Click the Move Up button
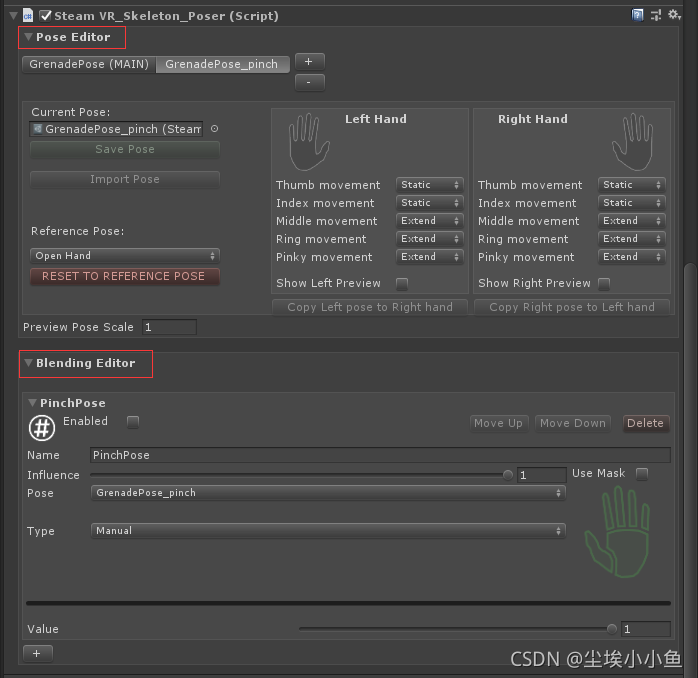Viewport: 698px width, 678px height. 499,423
